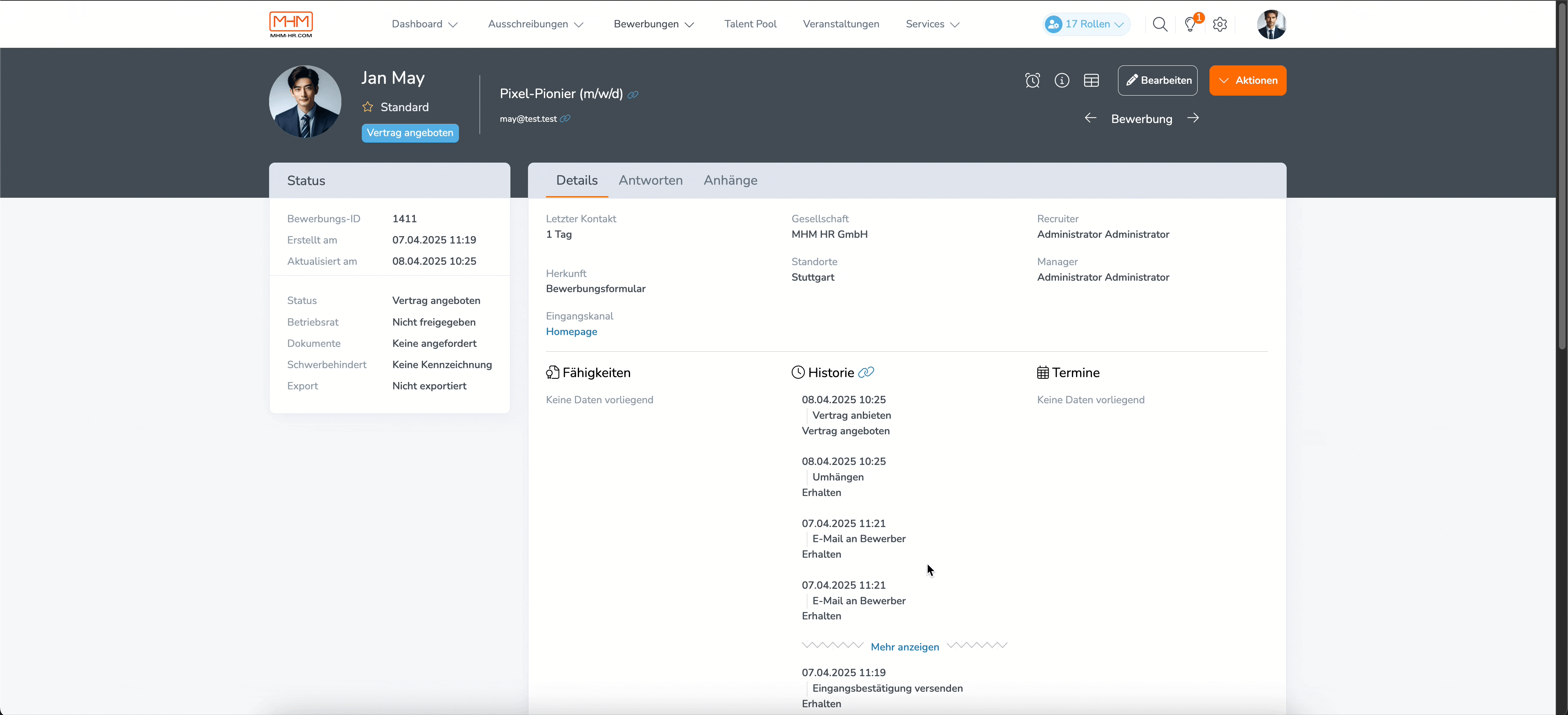1568x715 pixels.
Task: Switch to Antworten tab
Action: (x=650, y=180)
